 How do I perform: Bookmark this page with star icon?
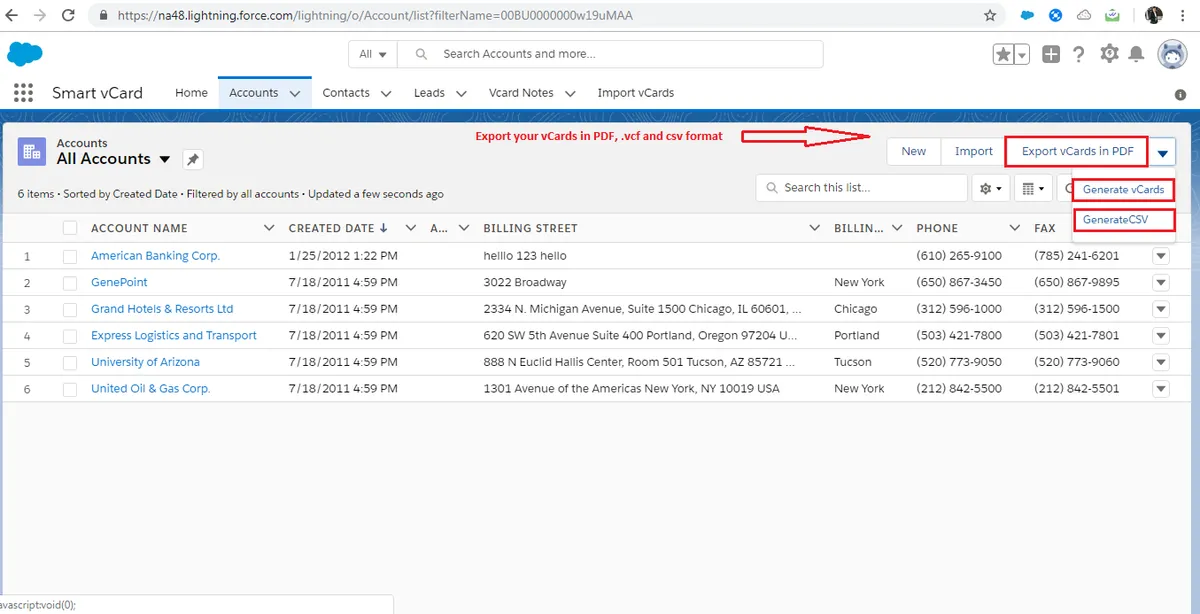[x=990, y=16]
